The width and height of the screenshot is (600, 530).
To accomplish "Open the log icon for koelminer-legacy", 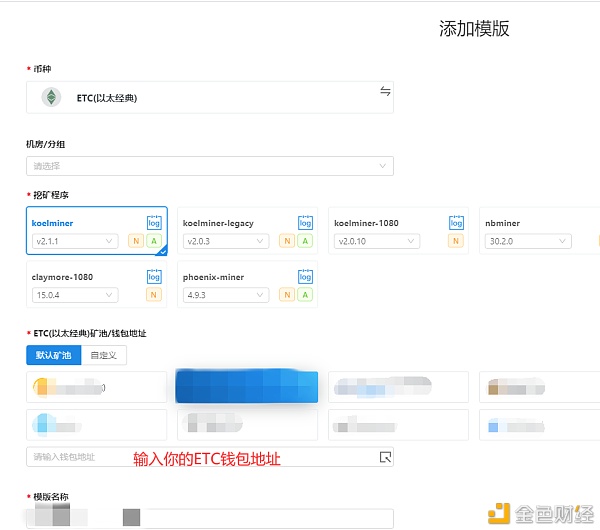I will (305, 222).
